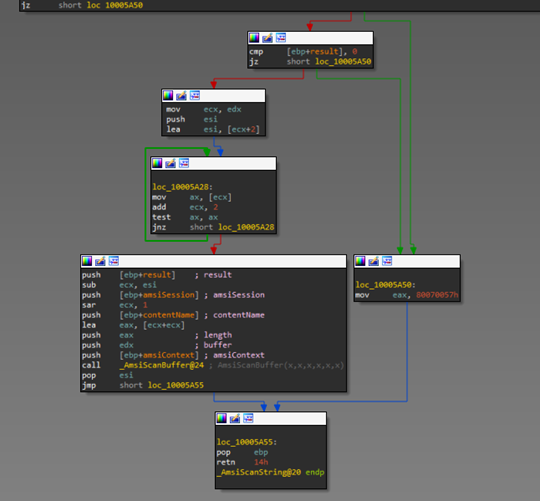Click color icon of loc_10005A55 block

(221, 418)
